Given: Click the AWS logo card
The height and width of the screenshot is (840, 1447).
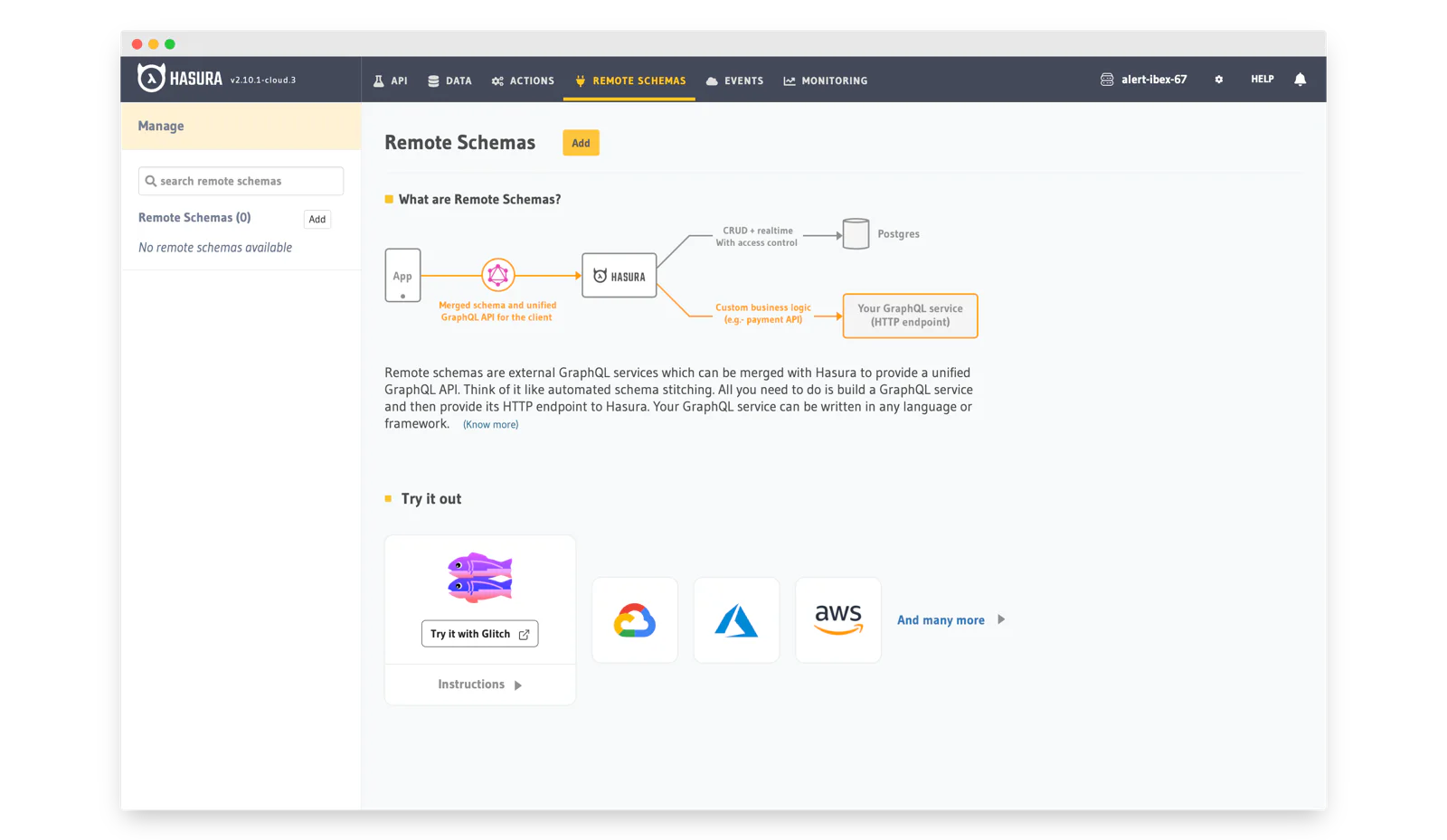Looking at the screenshot, I should [x=838, y=620].
